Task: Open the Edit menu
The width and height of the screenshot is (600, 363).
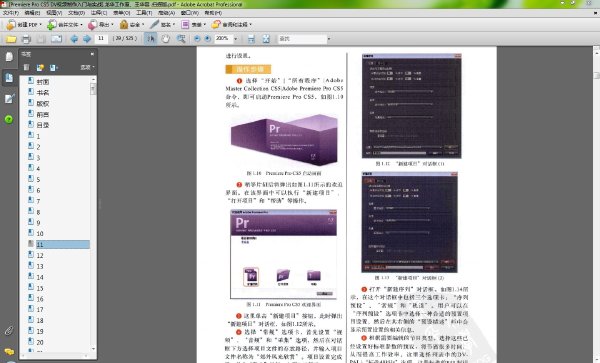Action: click(32, 13)
